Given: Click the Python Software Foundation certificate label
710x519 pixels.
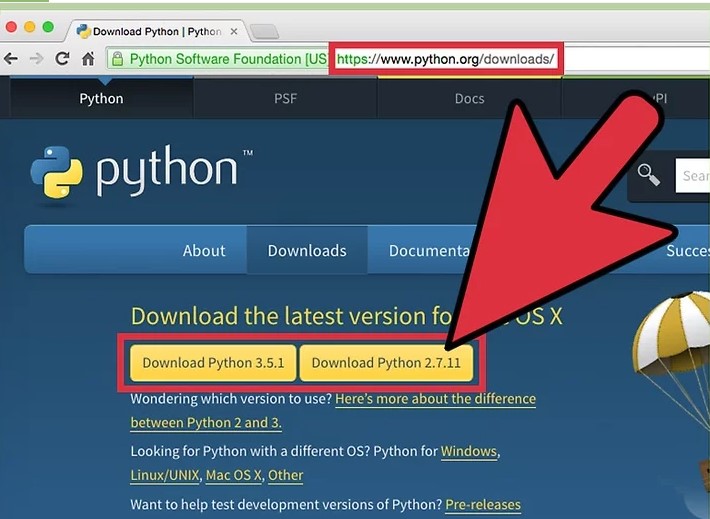Looking at the screenshot, I should (228, 59).
